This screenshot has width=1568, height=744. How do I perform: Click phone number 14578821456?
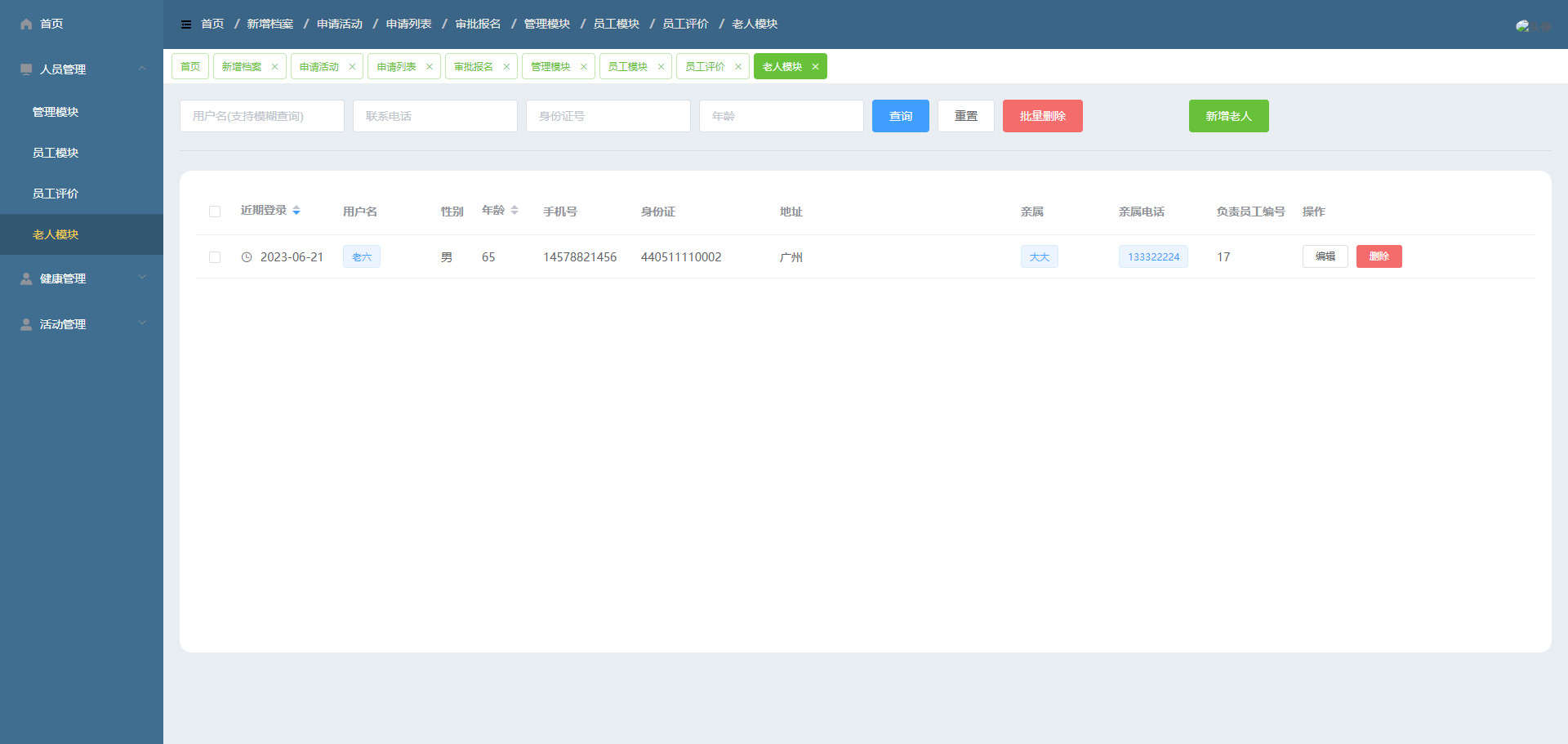(580, 257)
